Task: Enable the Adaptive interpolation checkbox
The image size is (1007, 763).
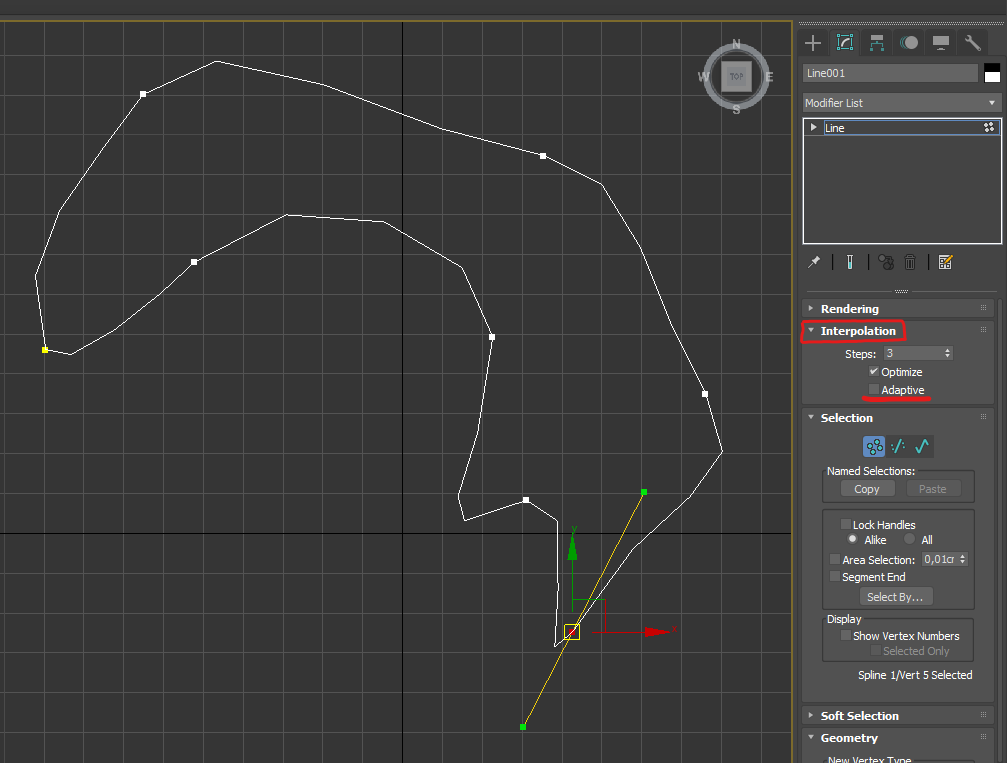Action: (874, 390)
